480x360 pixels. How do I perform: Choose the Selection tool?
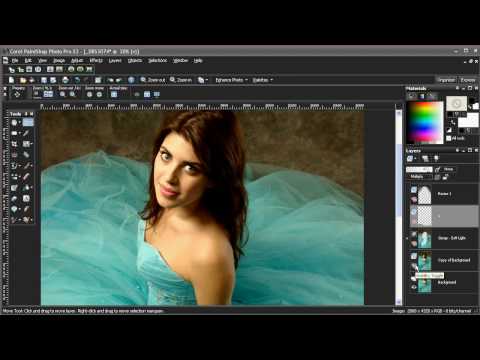click(15, 133)
